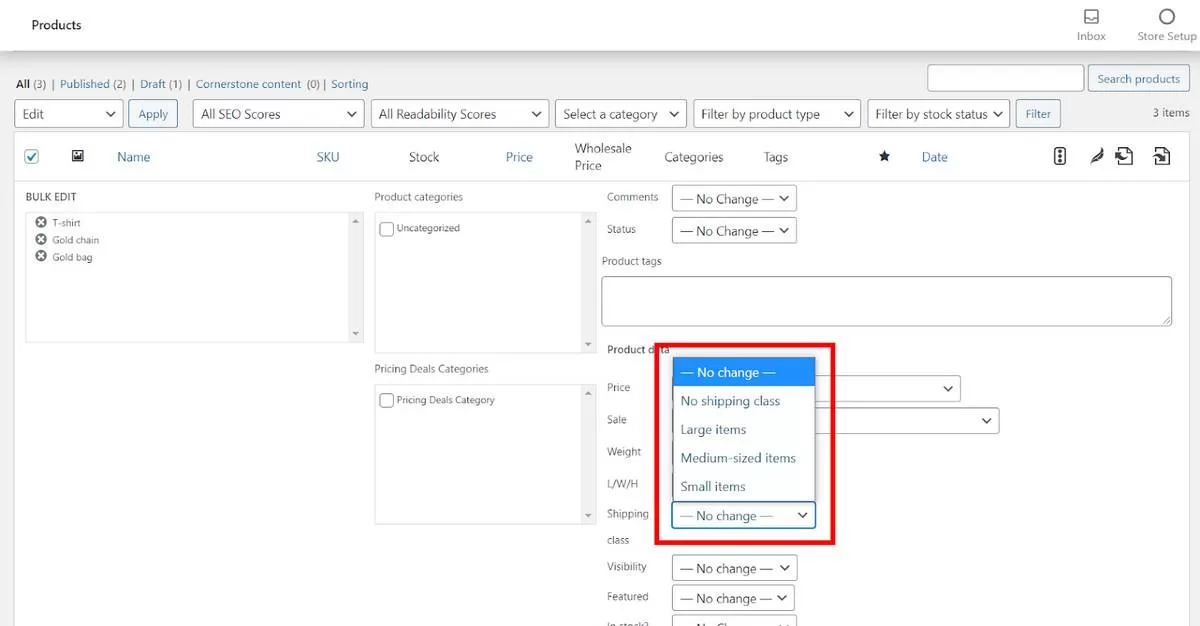Open the Status No Change dropdown
This screenshot has height=626, width=1200.
[734, 231]
